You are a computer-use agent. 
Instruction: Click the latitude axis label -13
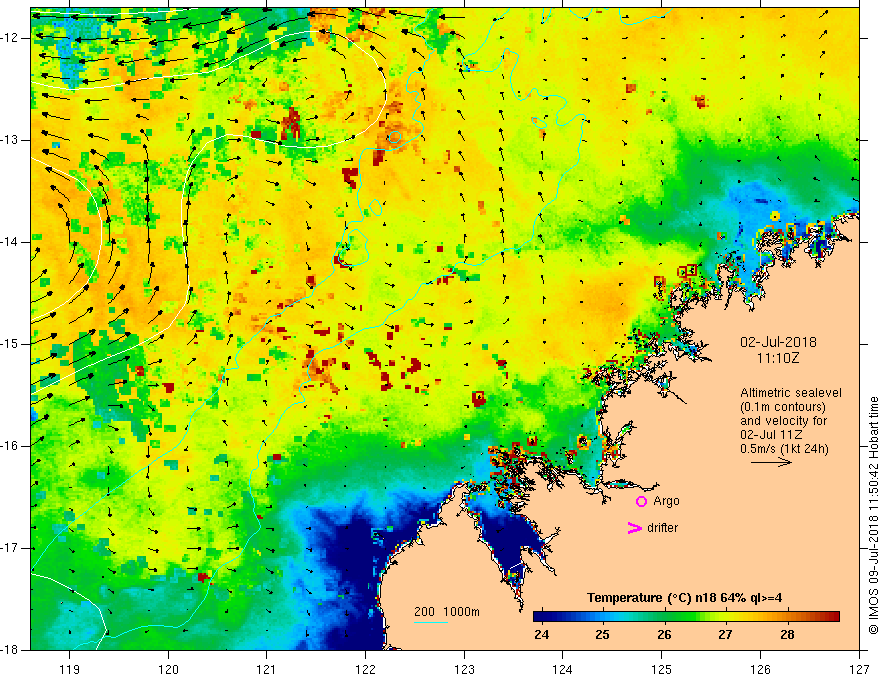tap(11, 140)
